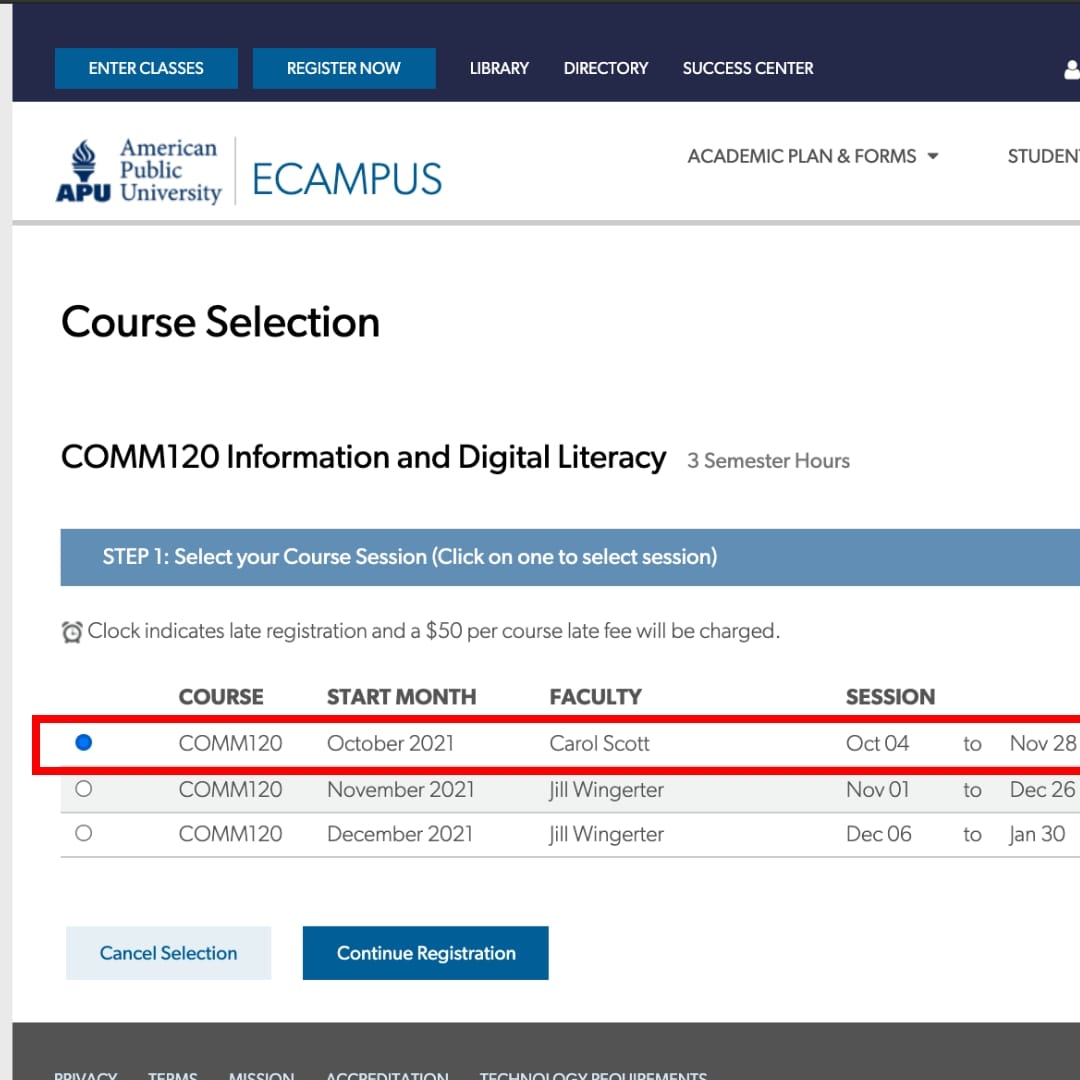The height and width of the screenshot is (1080, 1080).
Task: Choose the December 2021 session radio button
Action: [84, 833]
